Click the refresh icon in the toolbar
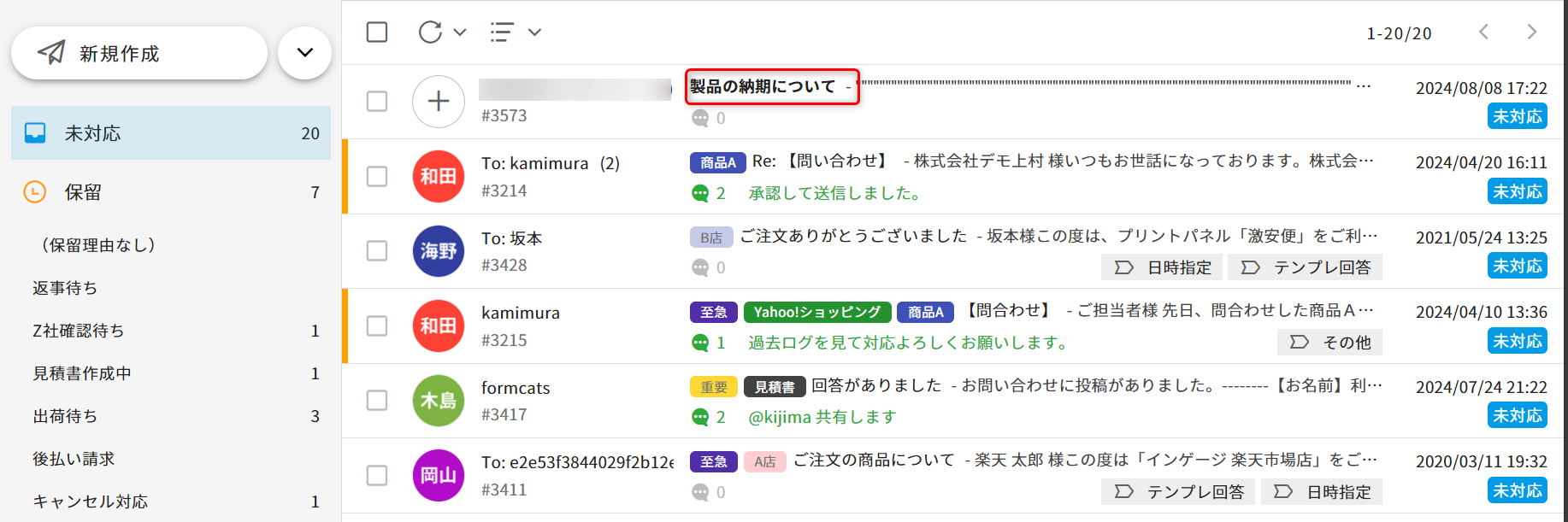The height and width of the screenshot is (522, 1568). (430, 32)
